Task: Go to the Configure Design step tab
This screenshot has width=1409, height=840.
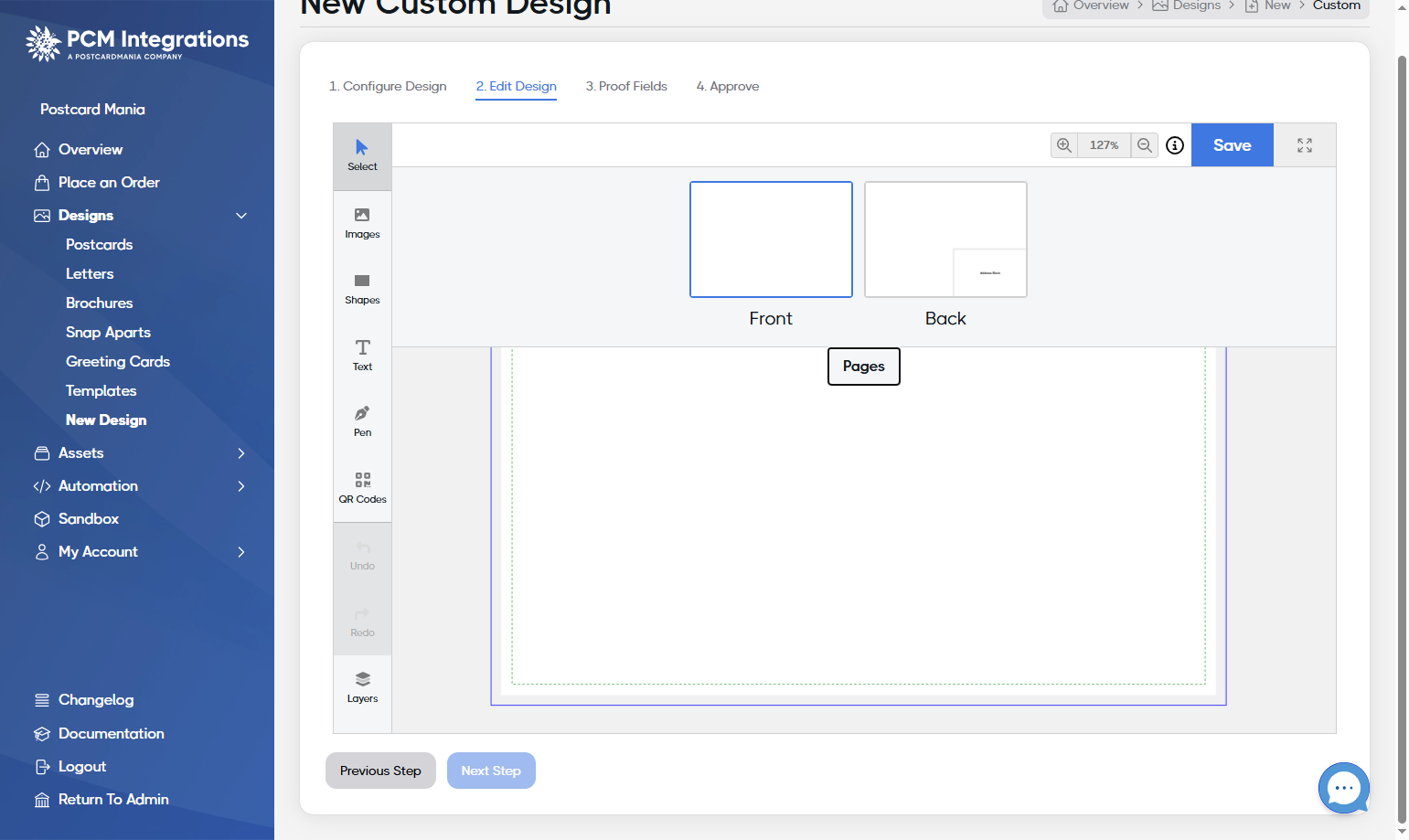Action: [x=388, y=86]
